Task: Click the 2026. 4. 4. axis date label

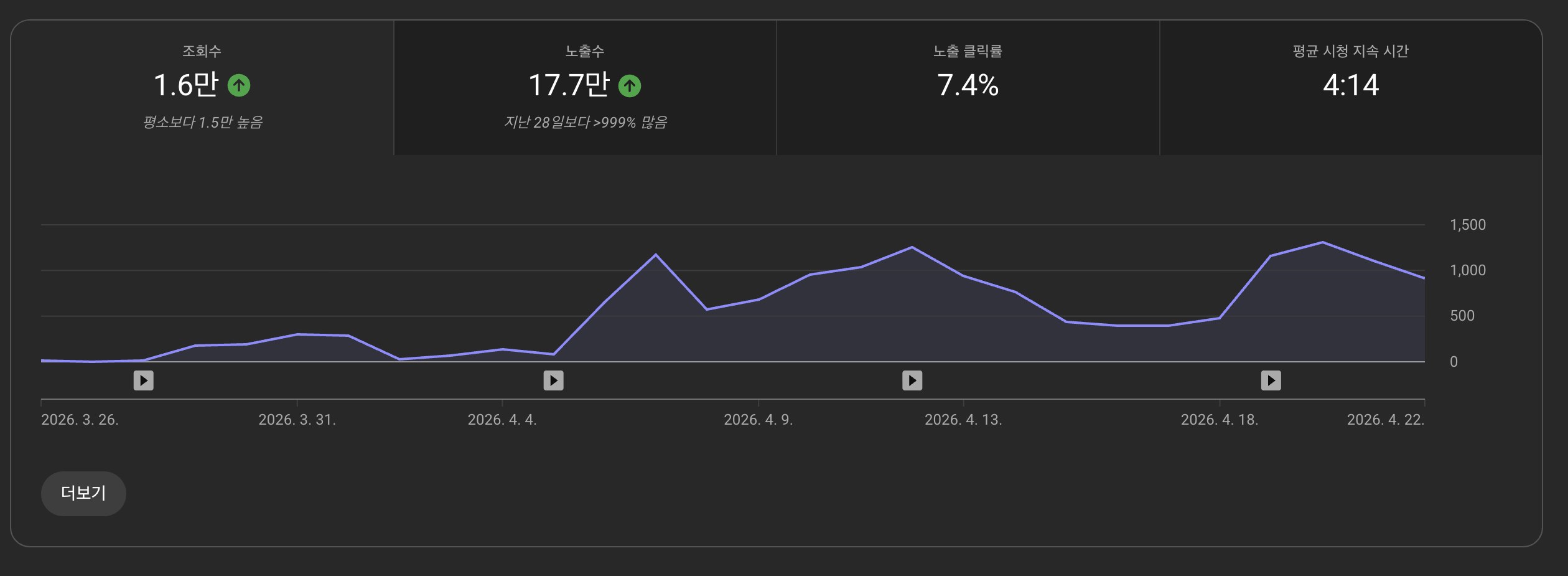Action: click(502, 420)
